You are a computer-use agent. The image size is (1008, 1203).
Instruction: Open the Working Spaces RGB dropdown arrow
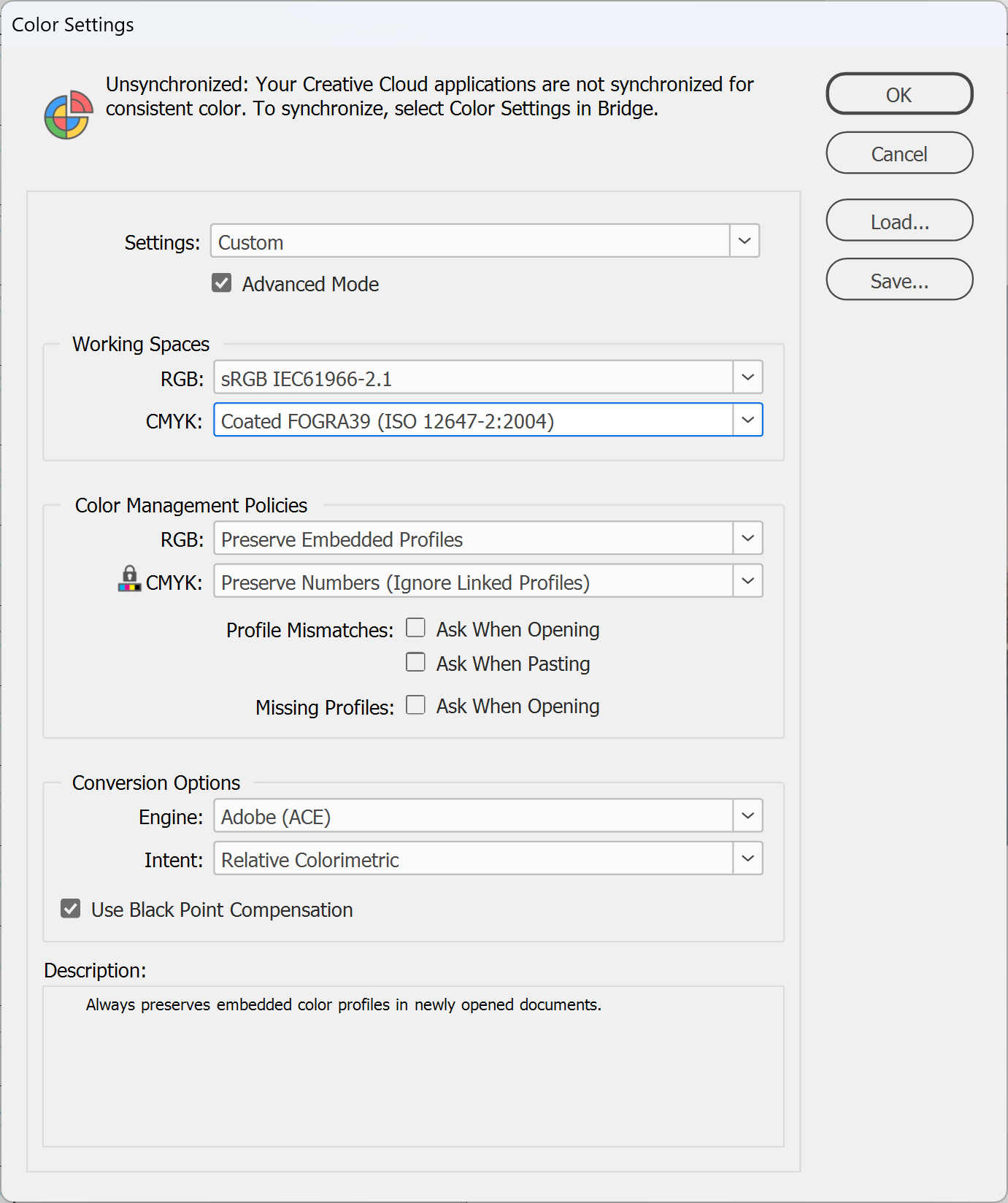(747, 377)
